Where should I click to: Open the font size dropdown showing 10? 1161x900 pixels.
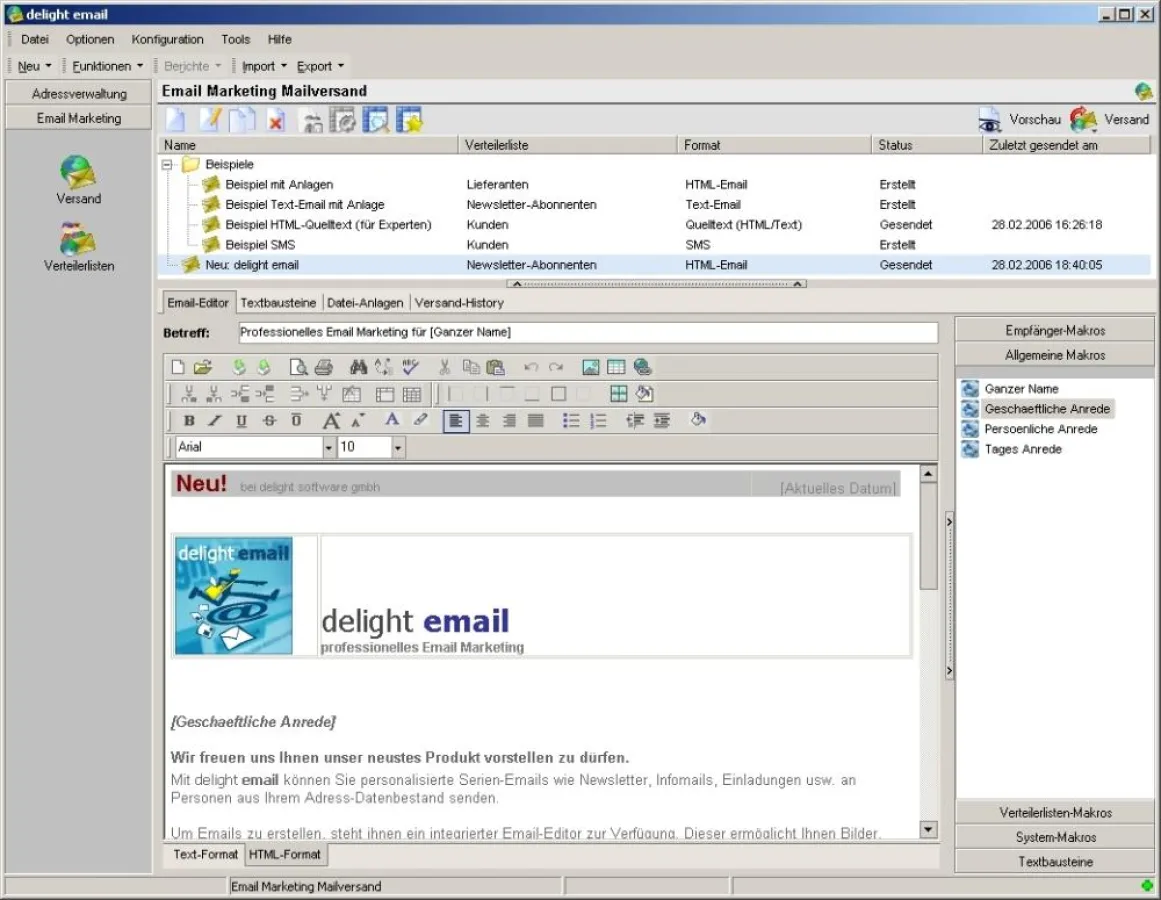pos(398,448)
